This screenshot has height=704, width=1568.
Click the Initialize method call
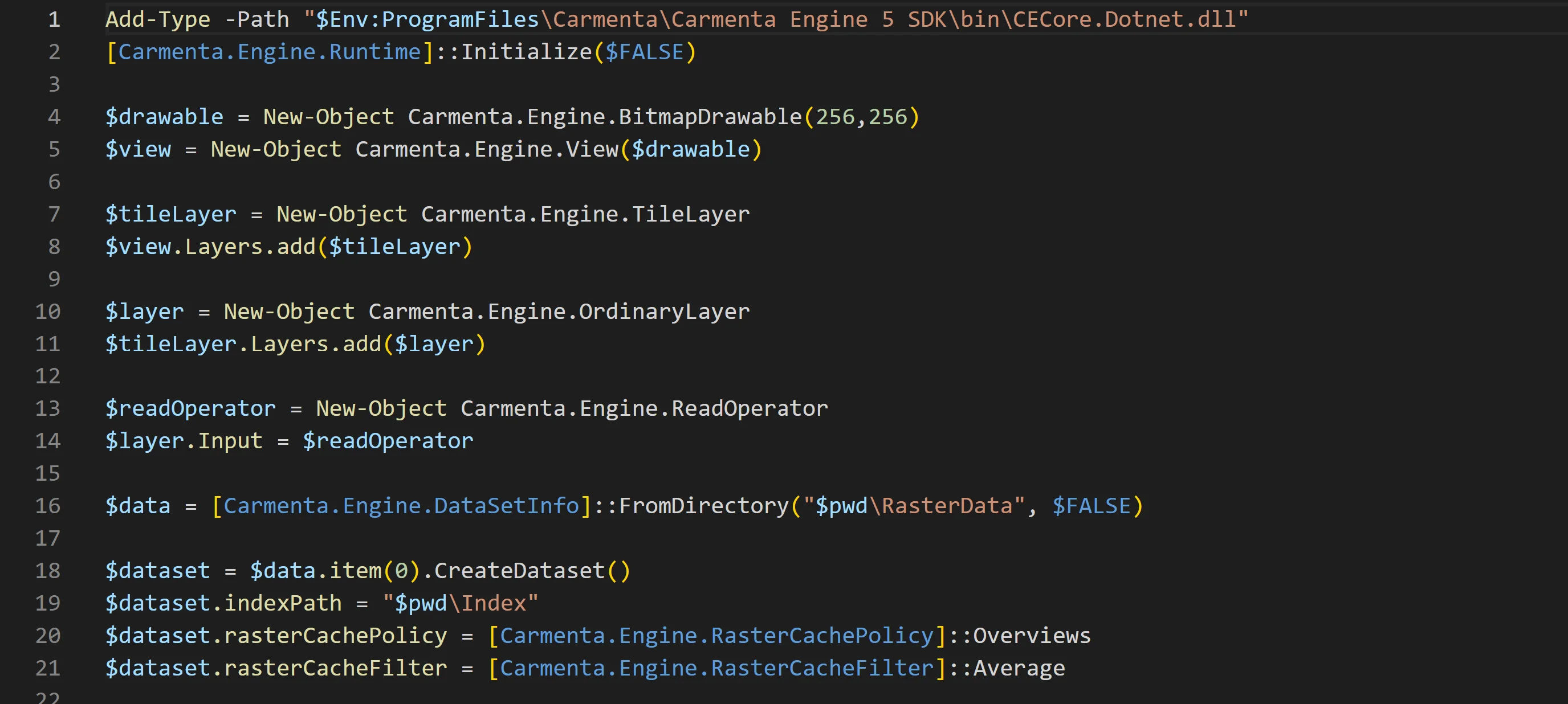click(526, 52)
